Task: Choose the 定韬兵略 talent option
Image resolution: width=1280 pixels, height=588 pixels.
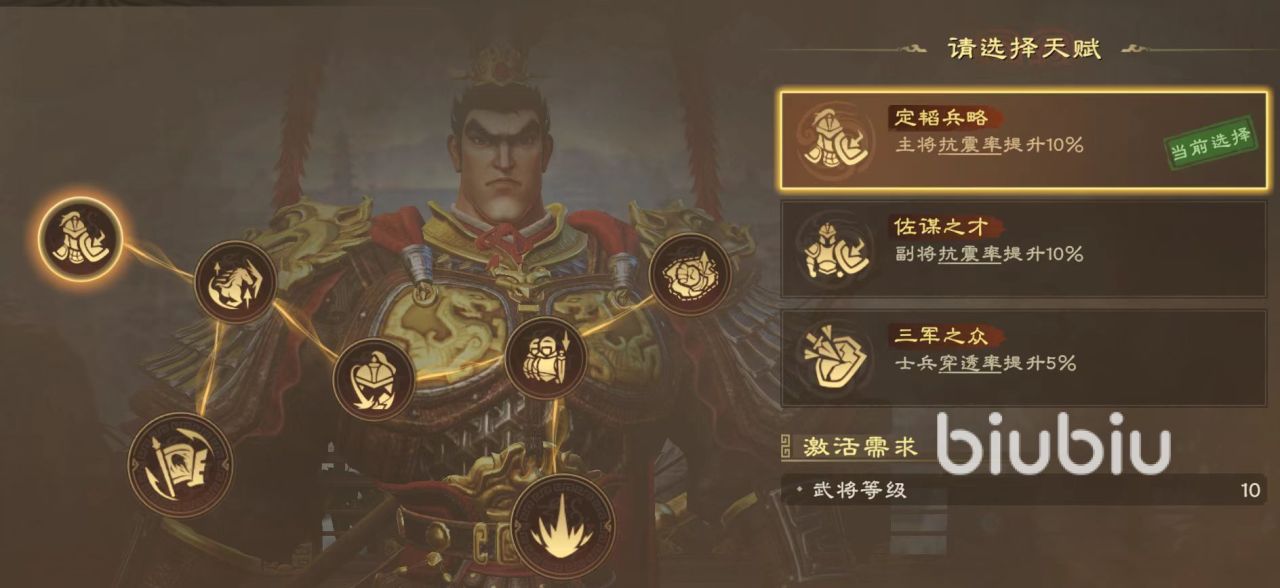Action: (1025, 139)
